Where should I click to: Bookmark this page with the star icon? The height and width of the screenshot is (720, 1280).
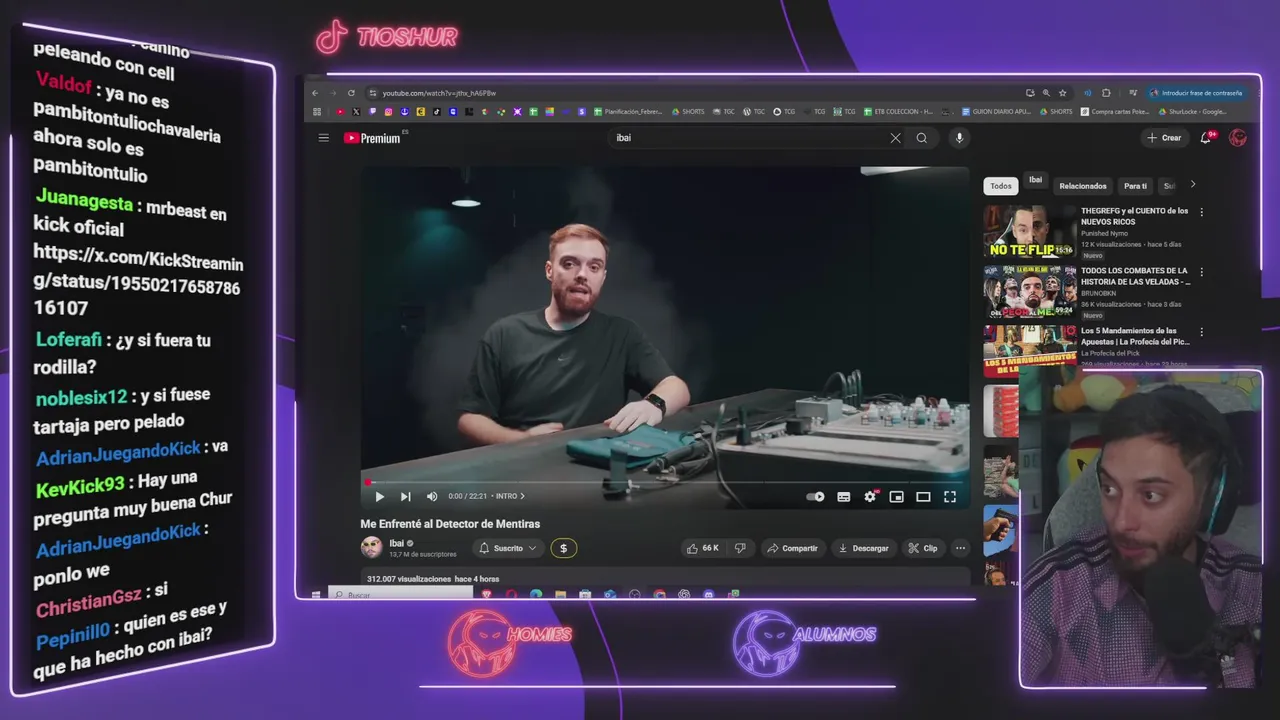[1062, 93]
